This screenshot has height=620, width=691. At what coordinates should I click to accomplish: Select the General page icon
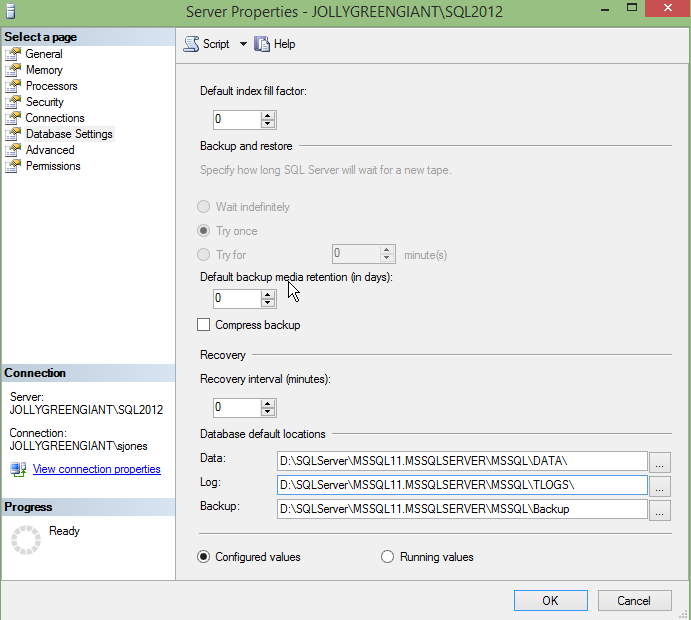[13, 54]
